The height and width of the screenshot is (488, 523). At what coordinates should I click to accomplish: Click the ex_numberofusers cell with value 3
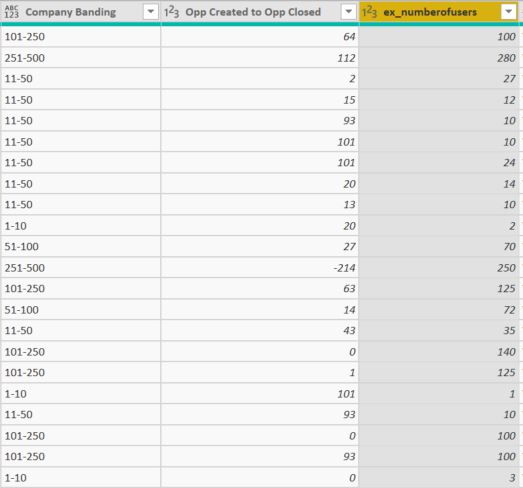pyautogui.click(x=439, y=478)
